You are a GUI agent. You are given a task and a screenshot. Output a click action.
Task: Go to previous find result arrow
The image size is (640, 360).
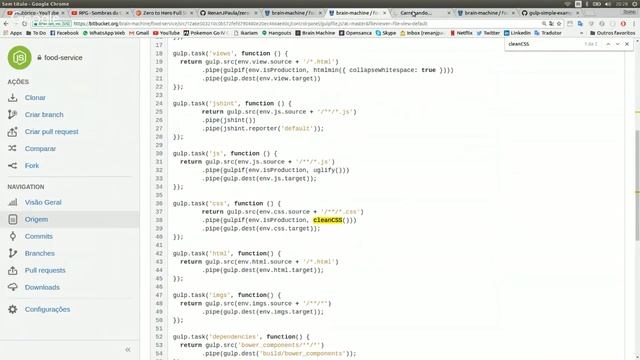[x=608, y=44]
